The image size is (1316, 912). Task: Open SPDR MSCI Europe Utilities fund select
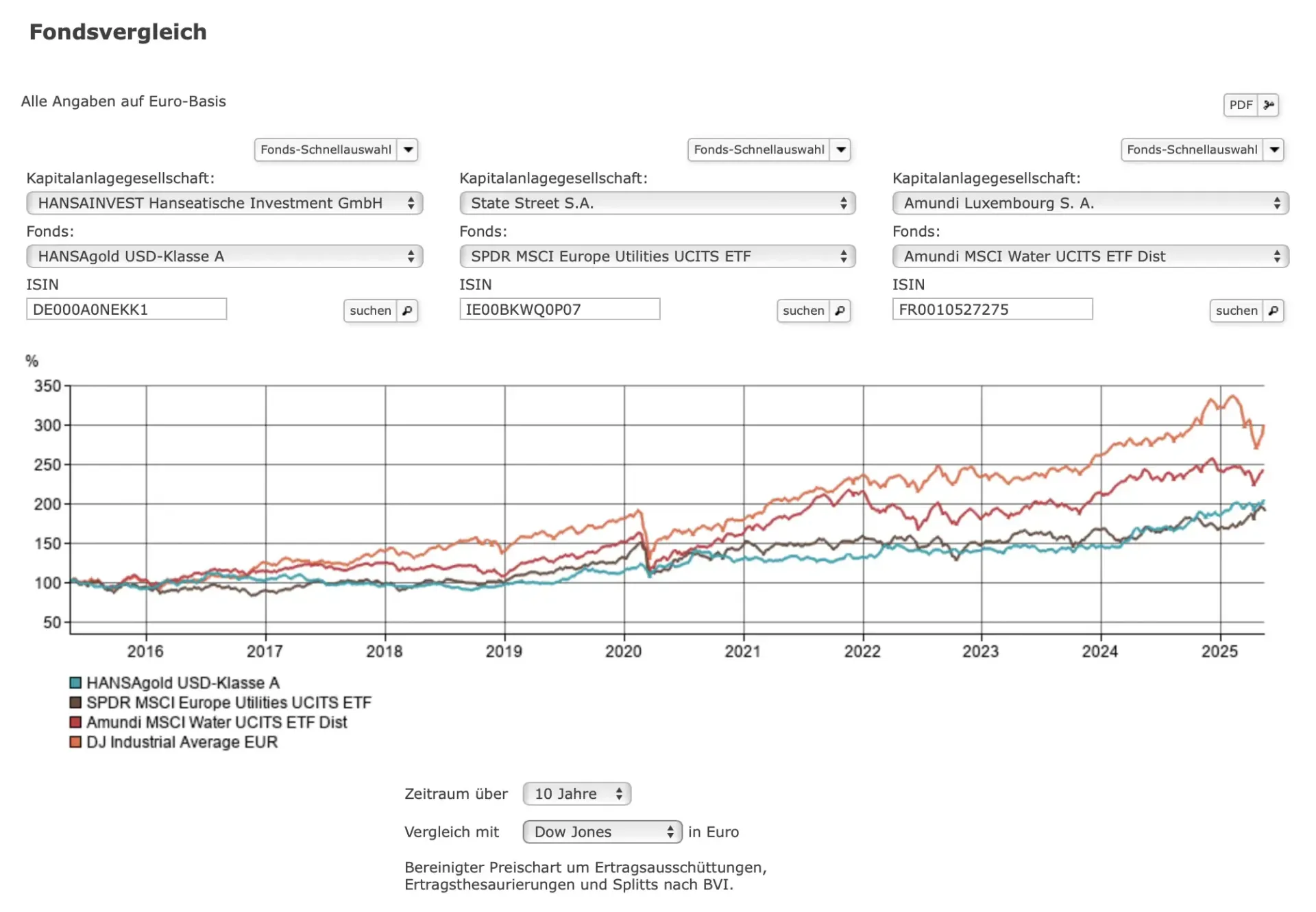pos(657,256)
